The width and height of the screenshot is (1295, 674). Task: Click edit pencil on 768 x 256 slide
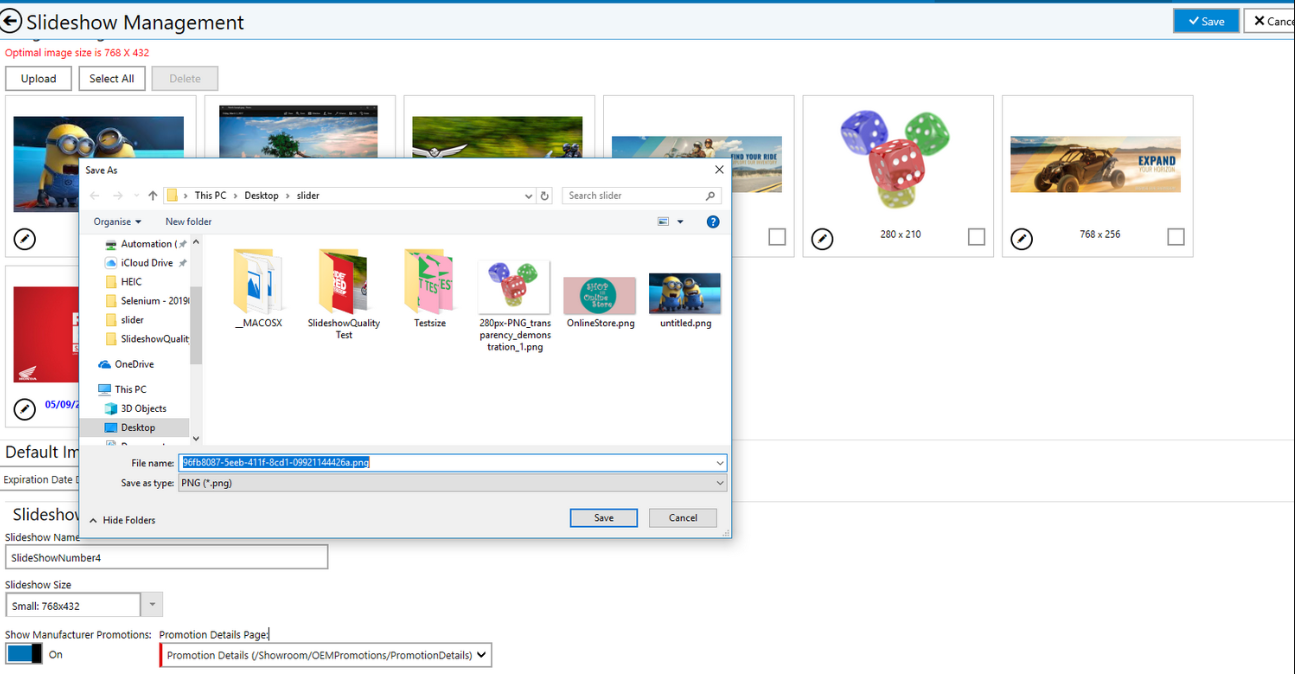(1021, 239)
